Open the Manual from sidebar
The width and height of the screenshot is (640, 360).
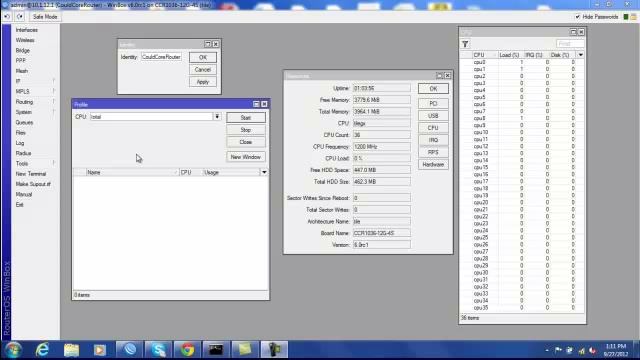click(24, 194)
